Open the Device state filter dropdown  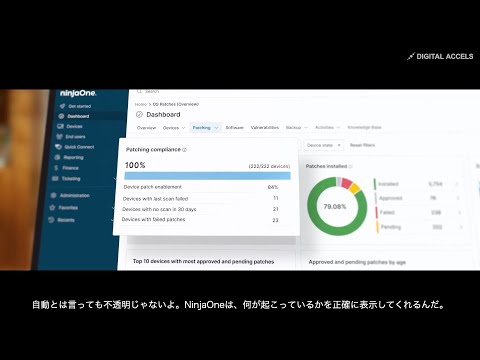(323, 145)
